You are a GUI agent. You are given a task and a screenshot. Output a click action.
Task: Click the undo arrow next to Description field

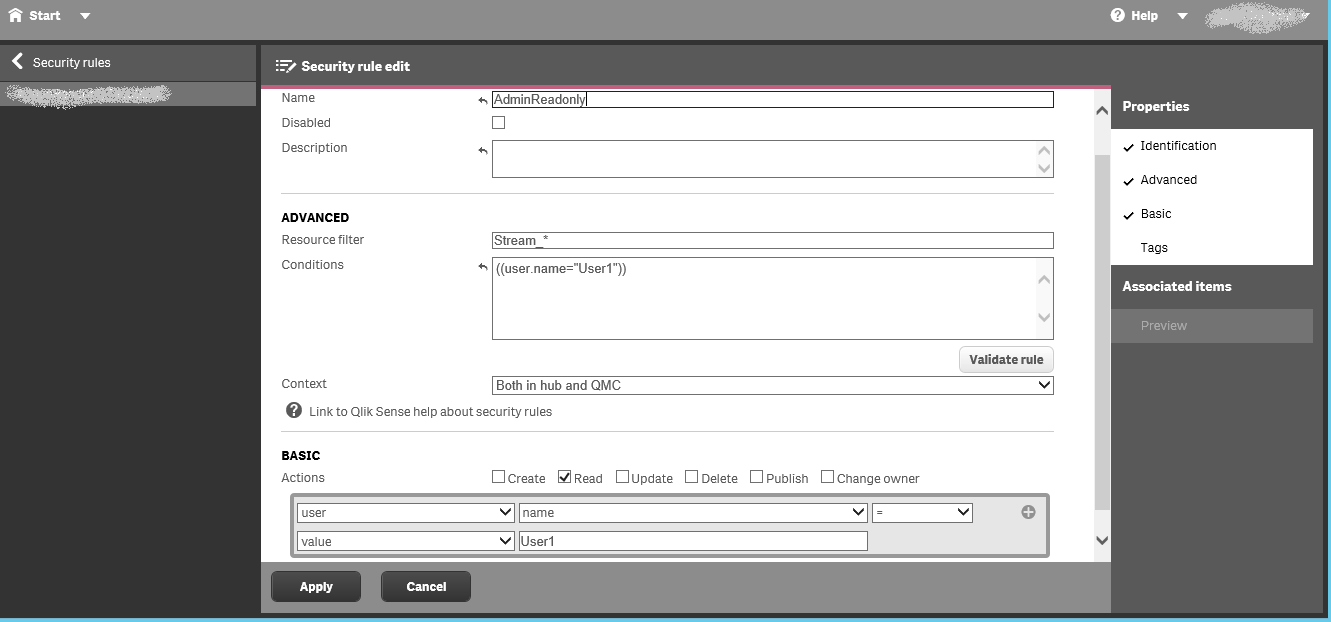(x=483, y=150)
